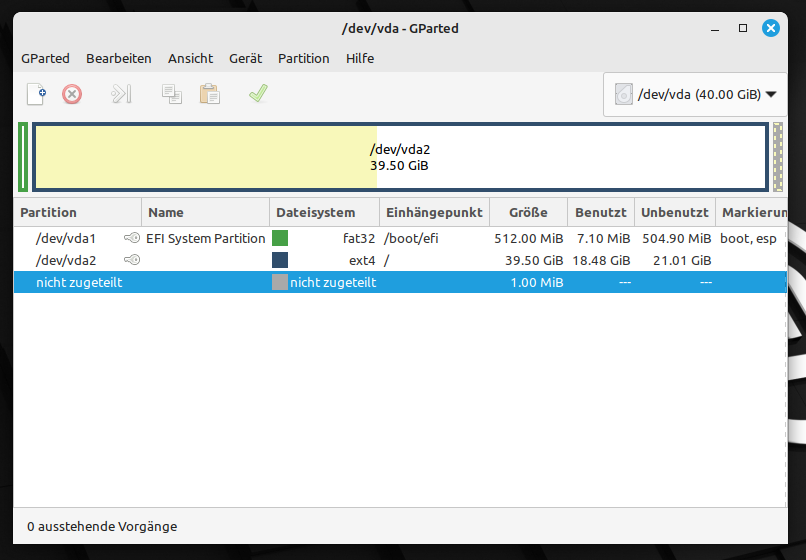Click the key icon beside /dev/vda1

tap(132, 238)
